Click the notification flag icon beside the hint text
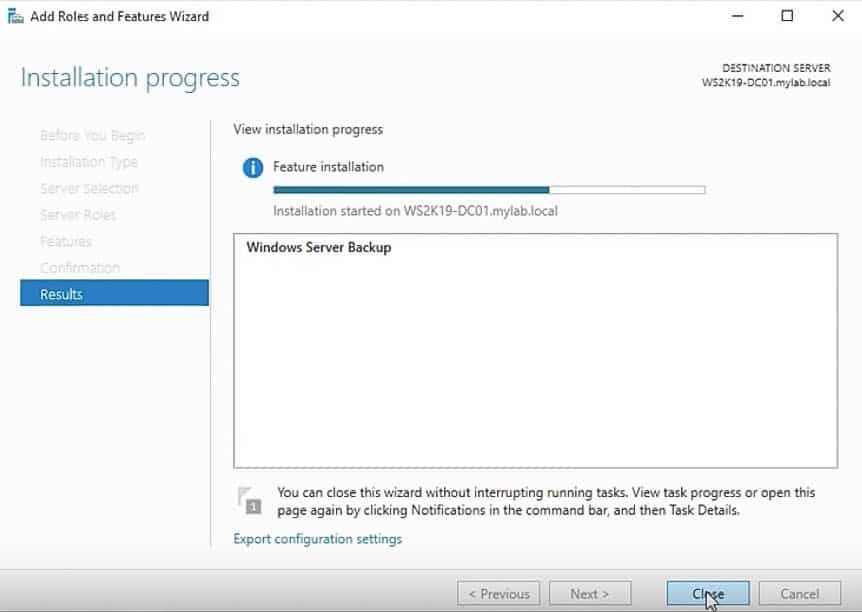862x612 pixels. tap(250, 500)
